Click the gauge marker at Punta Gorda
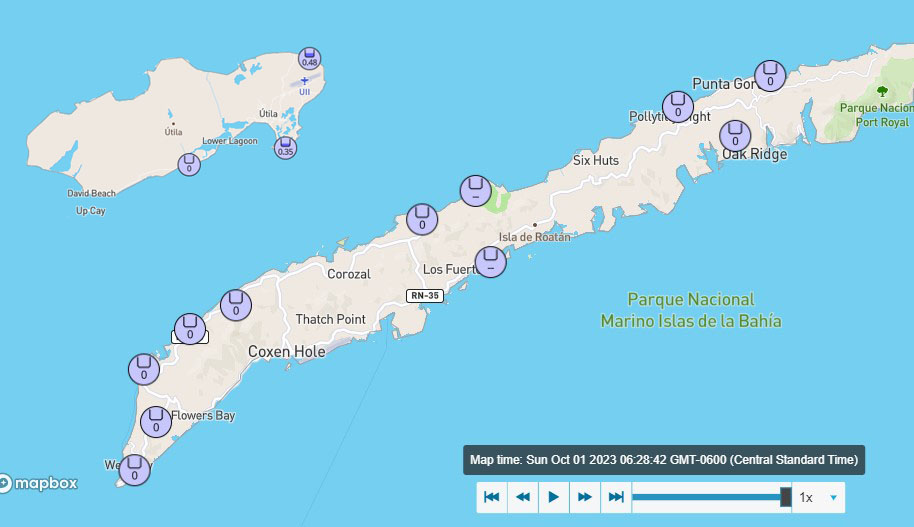 (769, 75)
